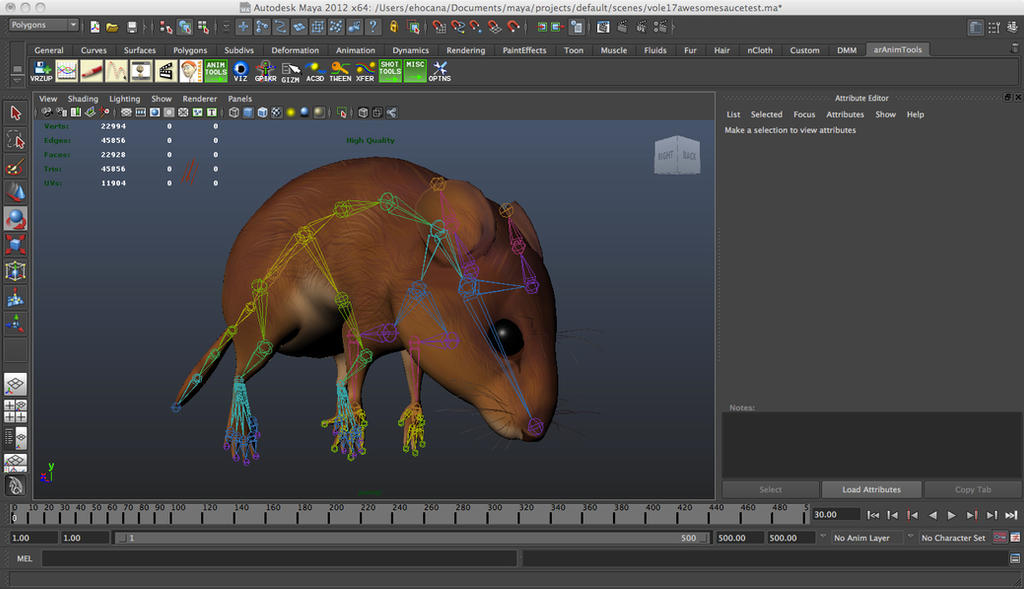Click the GIZM shelf icon
Screen dimensions: 1024x589
(290, 71)
